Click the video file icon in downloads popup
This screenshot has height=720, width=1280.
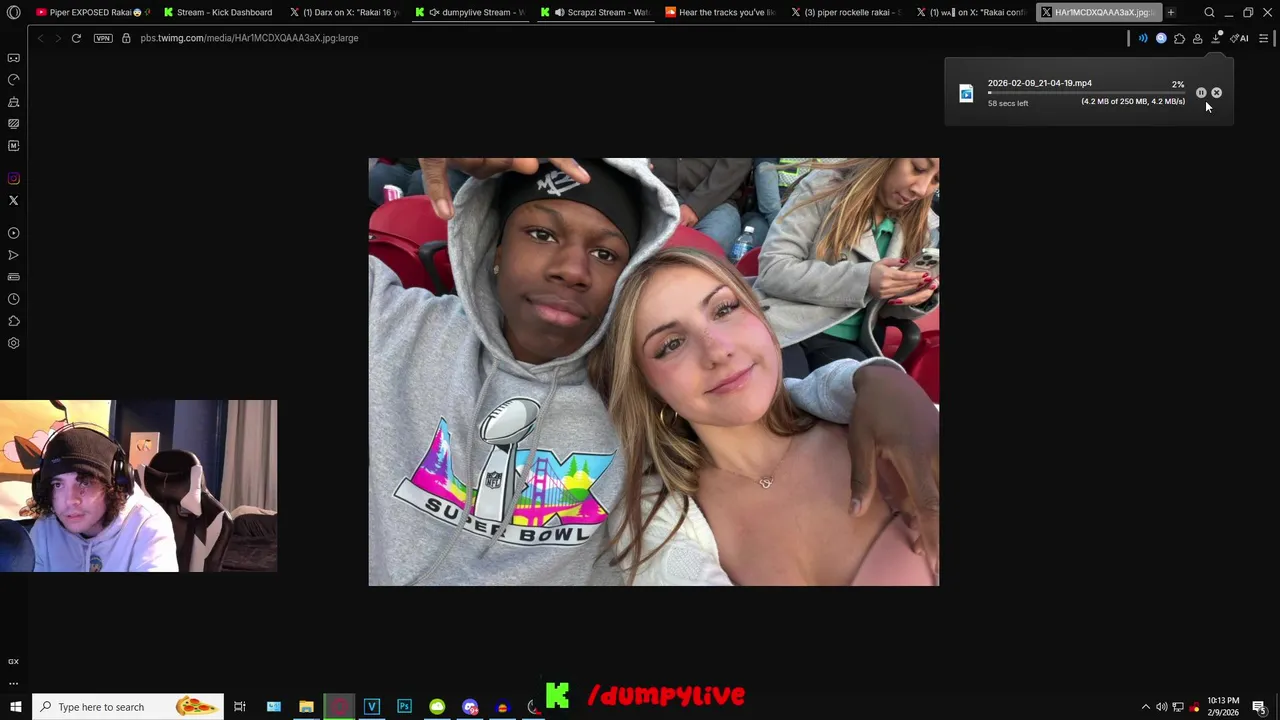click(966, 93)
